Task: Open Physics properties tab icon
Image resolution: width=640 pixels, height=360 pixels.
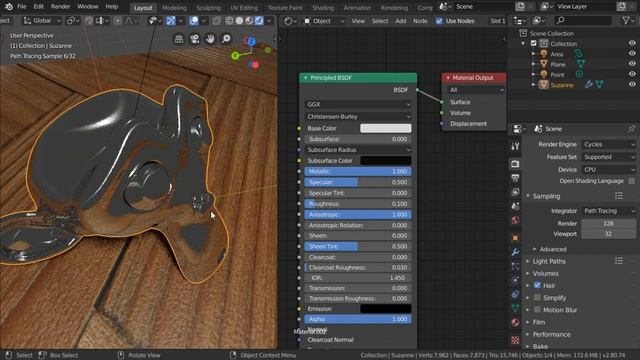Action: pos(515,280)
